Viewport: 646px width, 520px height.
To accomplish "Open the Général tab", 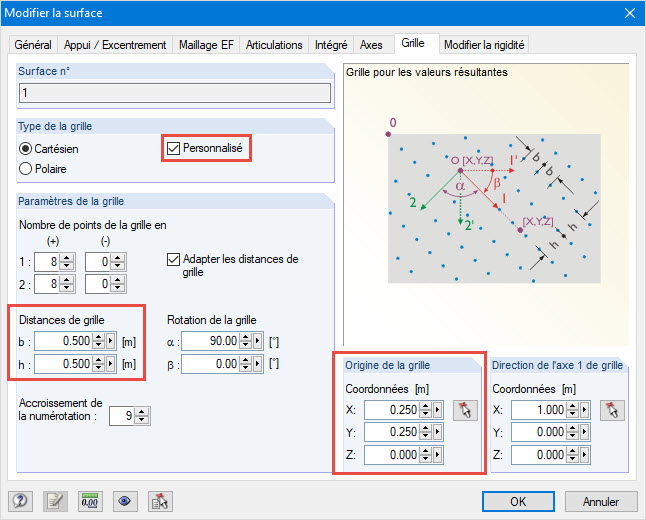I will click(33, 45).
